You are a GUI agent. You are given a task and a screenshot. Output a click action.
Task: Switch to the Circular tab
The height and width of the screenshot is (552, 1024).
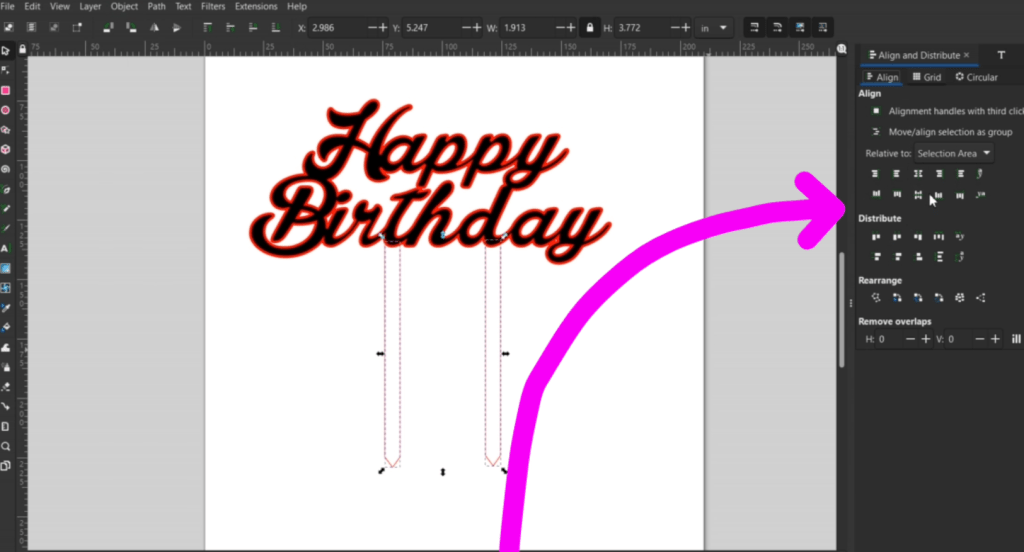pyautogui.click(x=976, y=77)
